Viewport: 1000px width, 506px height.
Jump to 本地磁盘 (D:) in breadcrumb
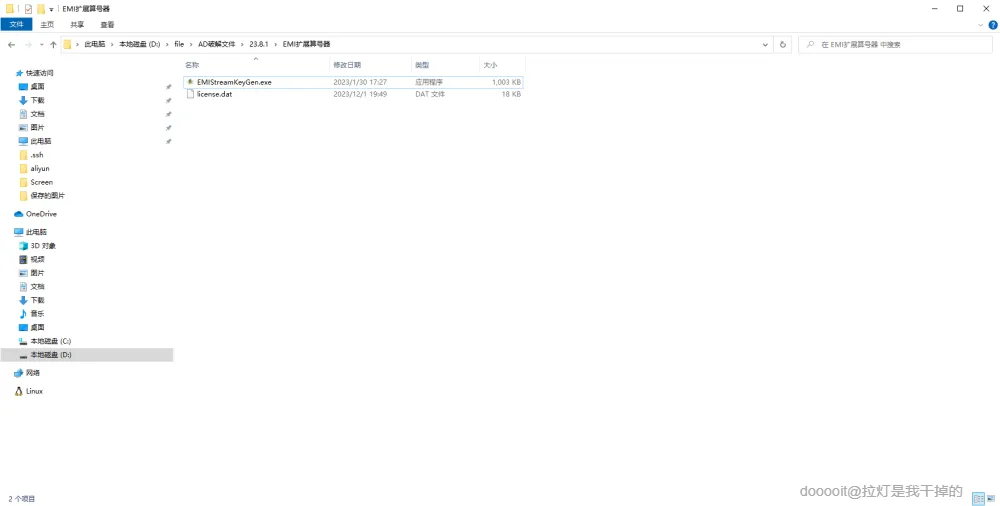tap(140, 44)
